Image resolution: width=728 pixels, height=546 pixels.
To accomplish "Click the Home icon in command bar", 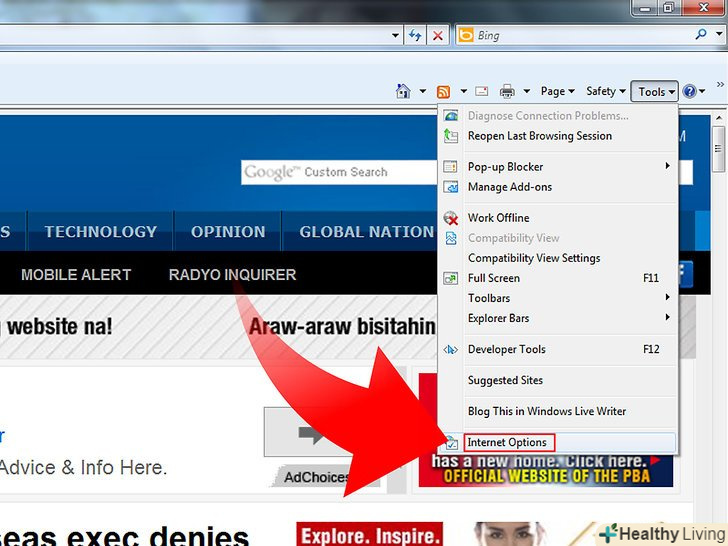I will click(403, 91).
